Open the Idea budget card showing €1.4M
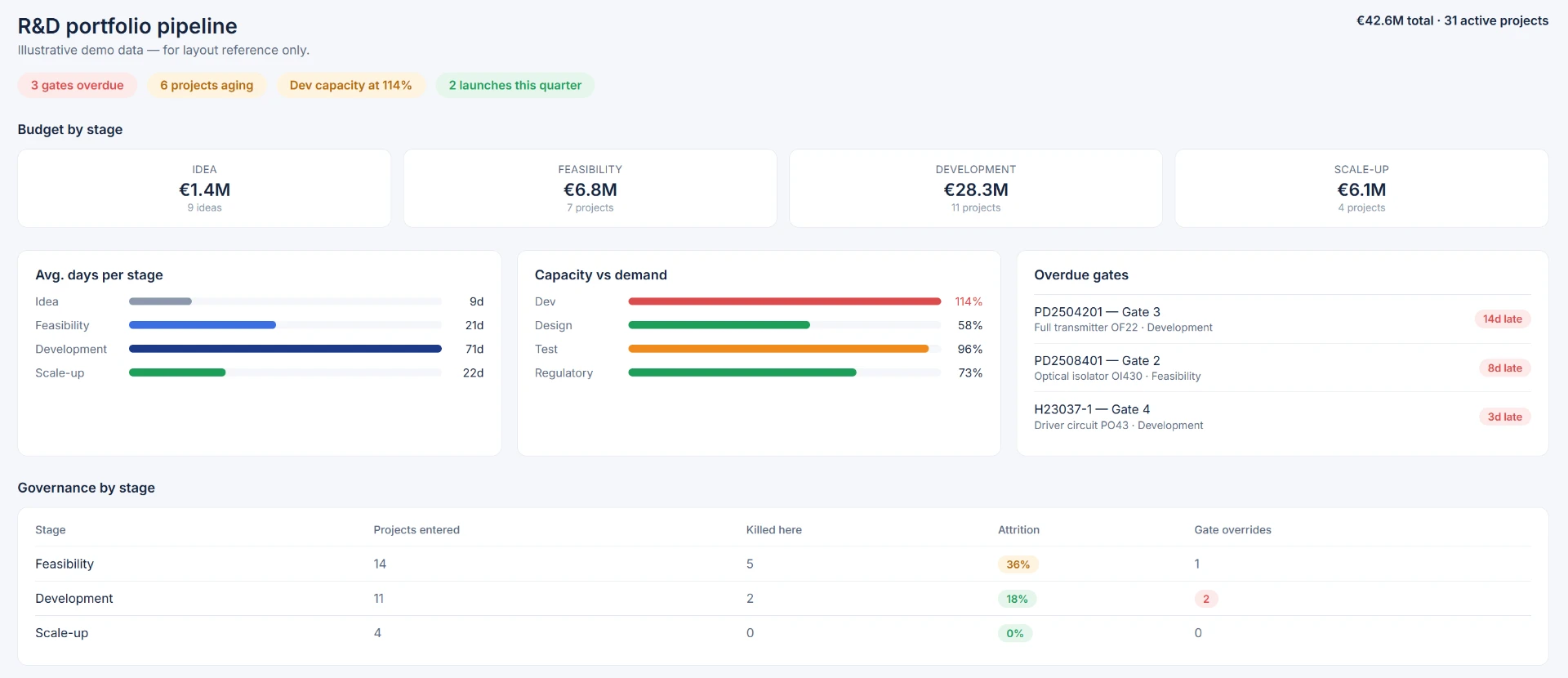The height and width of the screenshot is (678, 1568). click(x=204, y=188)
